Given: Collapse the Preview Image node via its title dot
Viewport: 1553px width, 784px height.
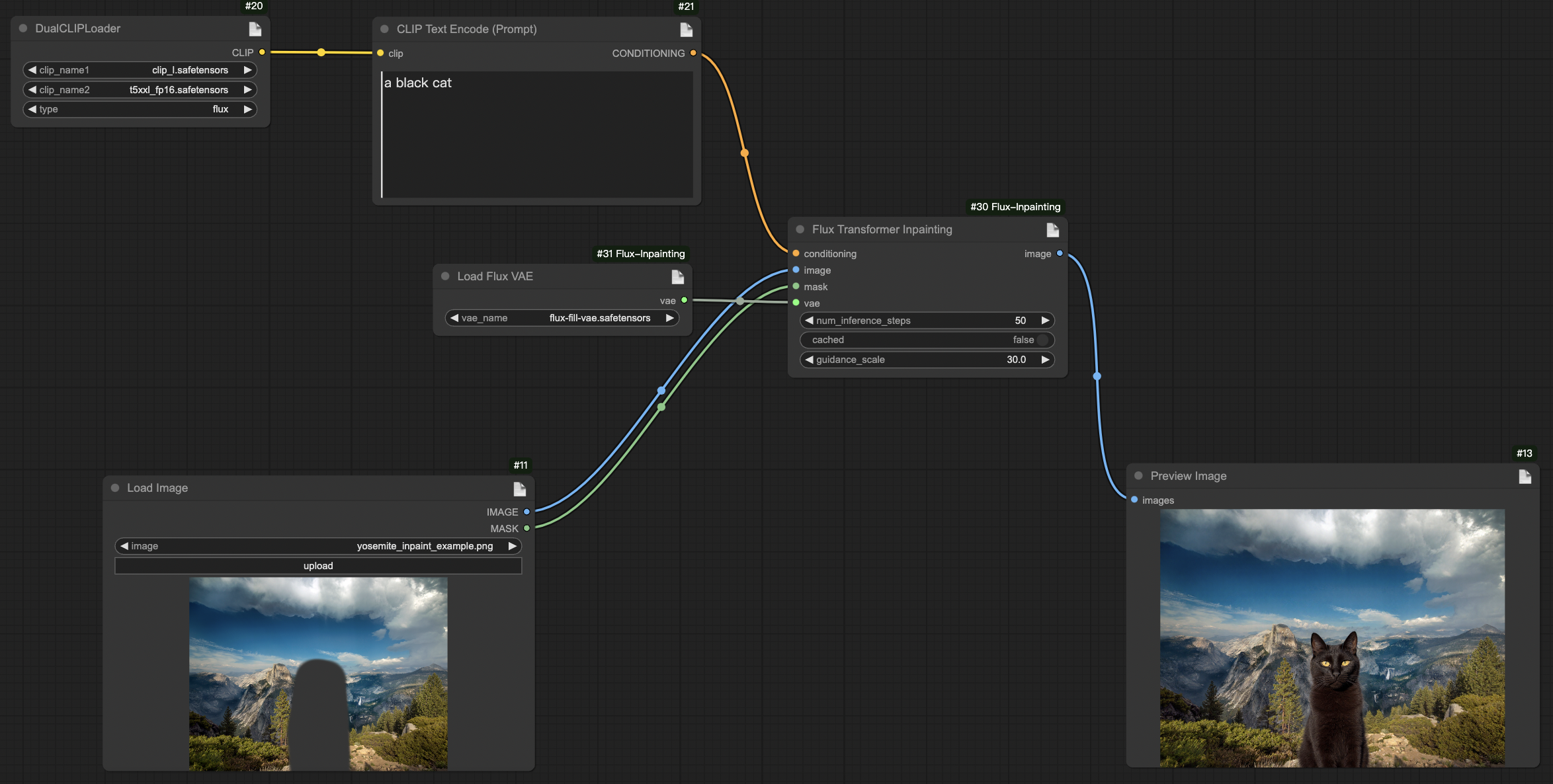Looking at the screenshot, I should click(x=1138, y=476).
